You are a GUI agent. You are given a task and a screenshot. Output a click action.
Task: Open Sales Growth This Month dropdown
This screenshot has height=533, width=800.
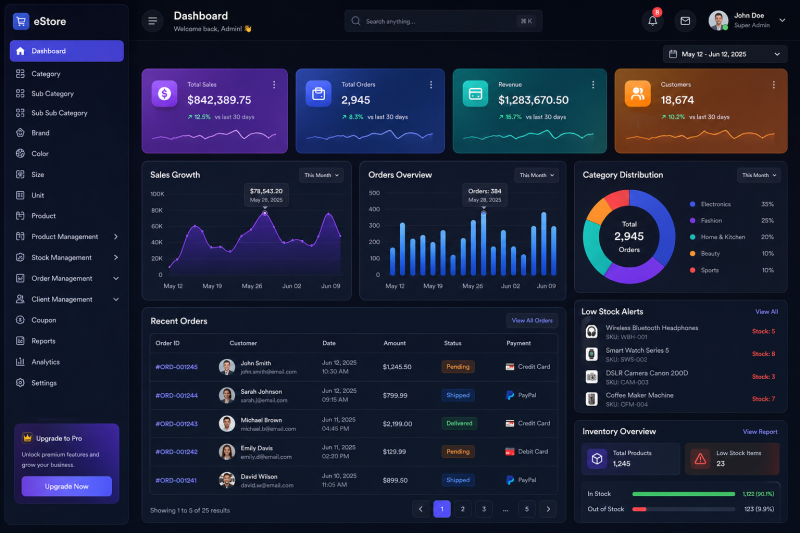click(321, 175)
